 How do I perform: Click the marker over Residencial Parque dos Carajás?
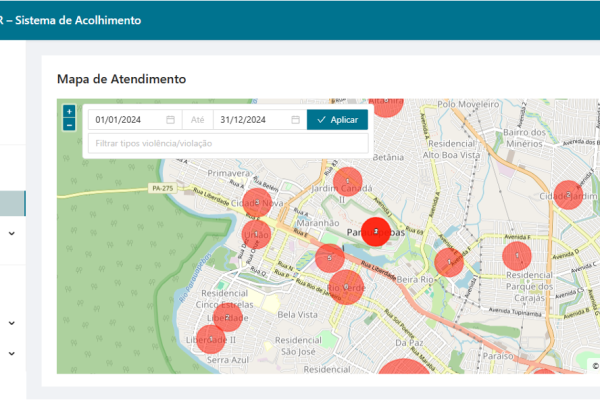click(517, 257)
